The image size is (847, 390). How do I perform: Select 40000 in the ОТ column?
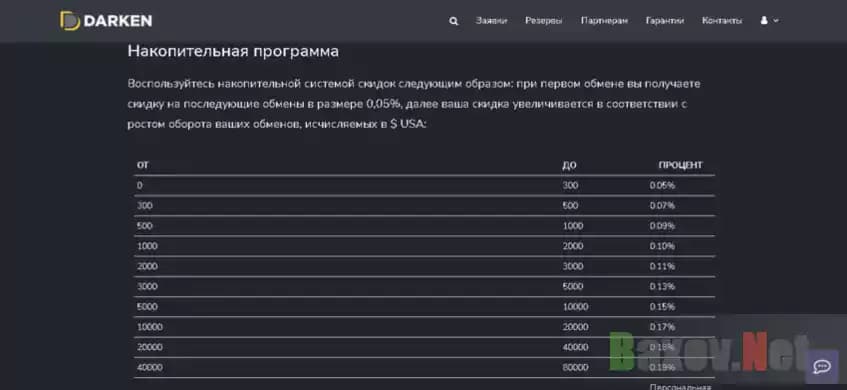[x=150, y=367]
